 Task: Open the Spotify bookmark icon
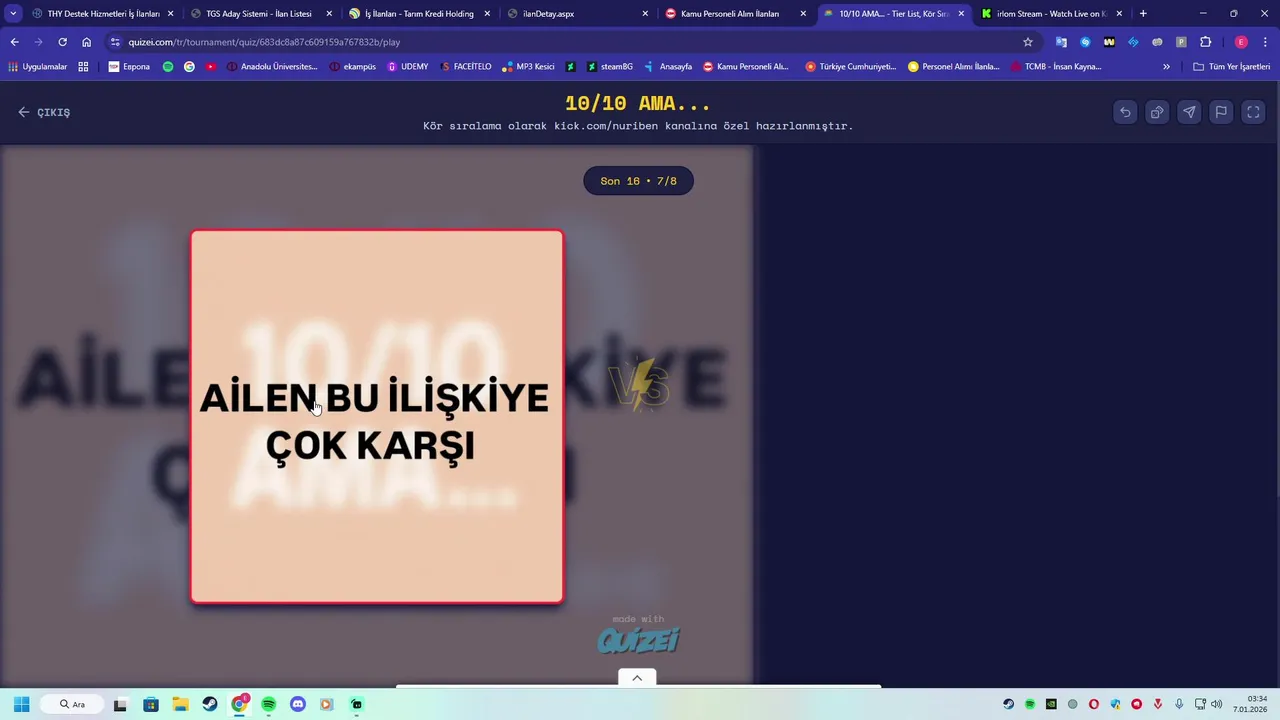(x=168, y=67)
